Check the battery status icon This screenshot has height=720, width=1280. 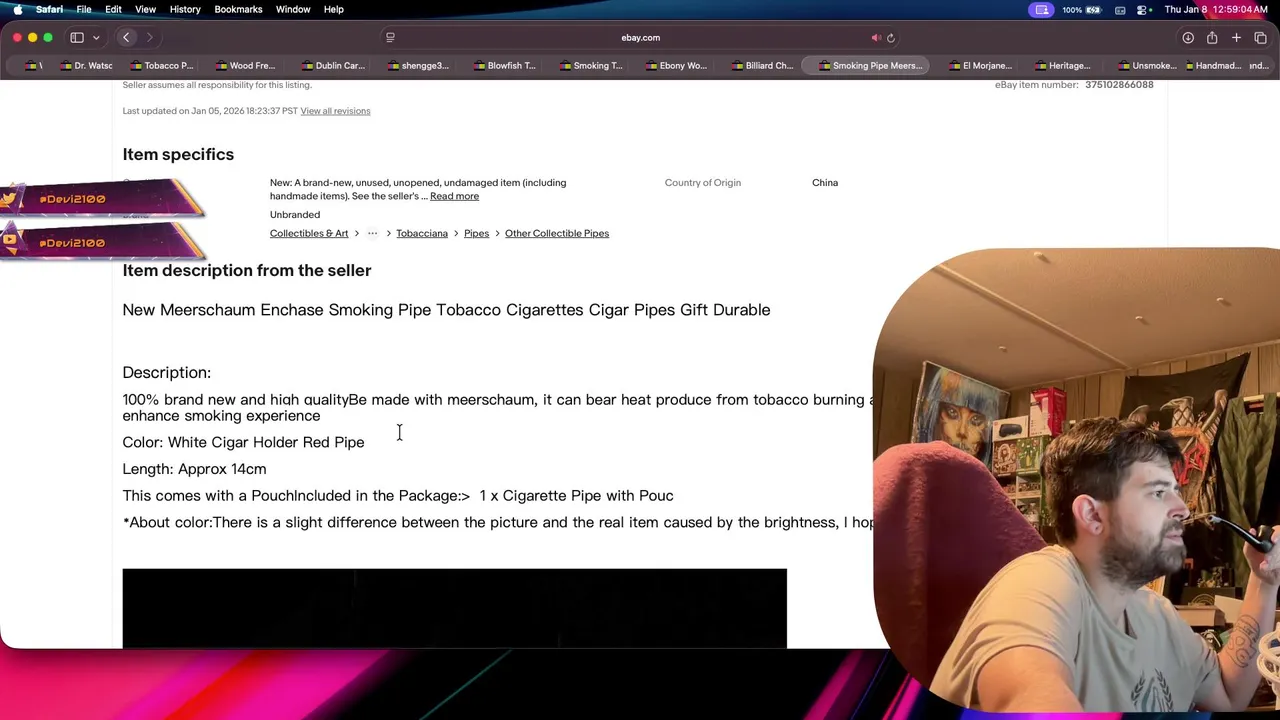coord(1094,10)
